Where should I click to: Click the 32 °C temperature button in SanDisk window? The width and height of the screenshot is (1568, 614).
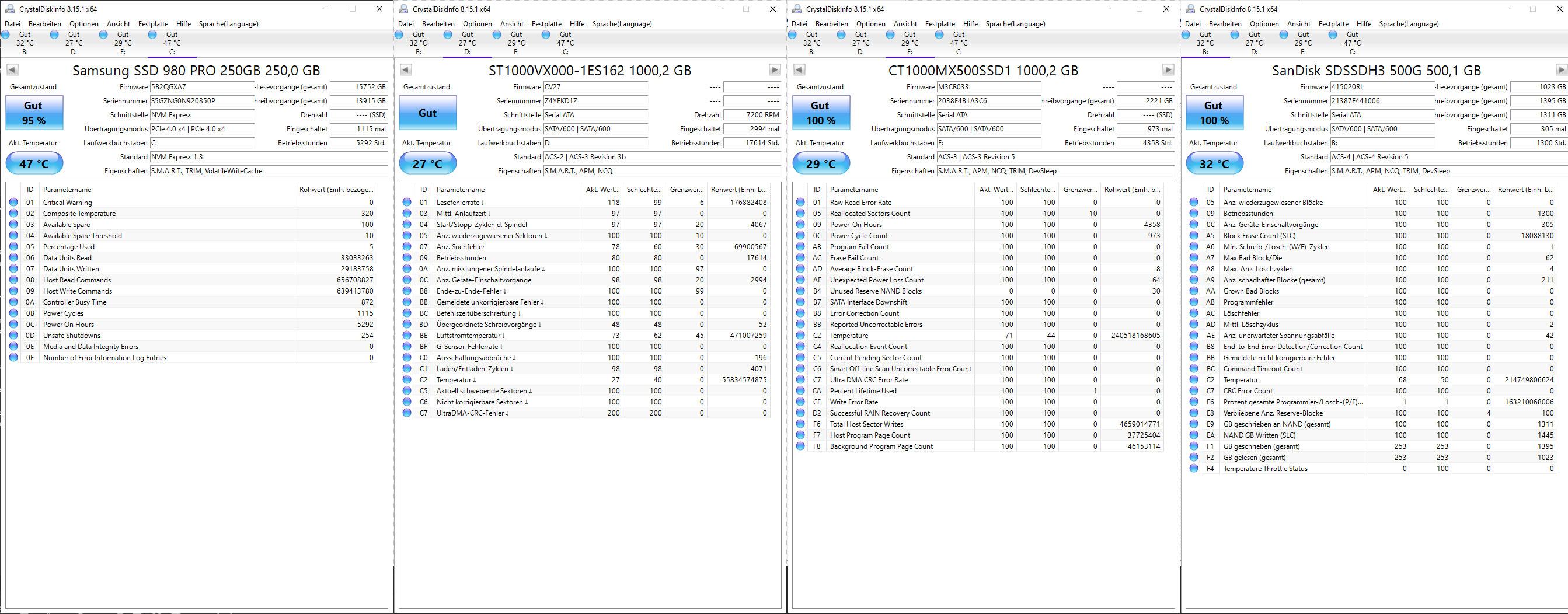[1215, 163]
